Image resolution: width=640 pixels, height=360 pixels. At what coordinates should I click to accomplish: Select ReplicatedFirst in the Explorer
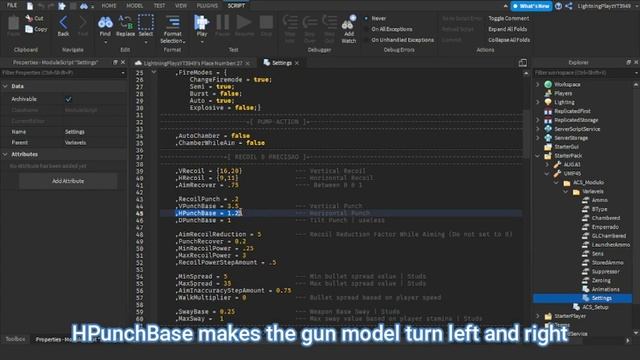pyautogui.click(x=572, y=111)
